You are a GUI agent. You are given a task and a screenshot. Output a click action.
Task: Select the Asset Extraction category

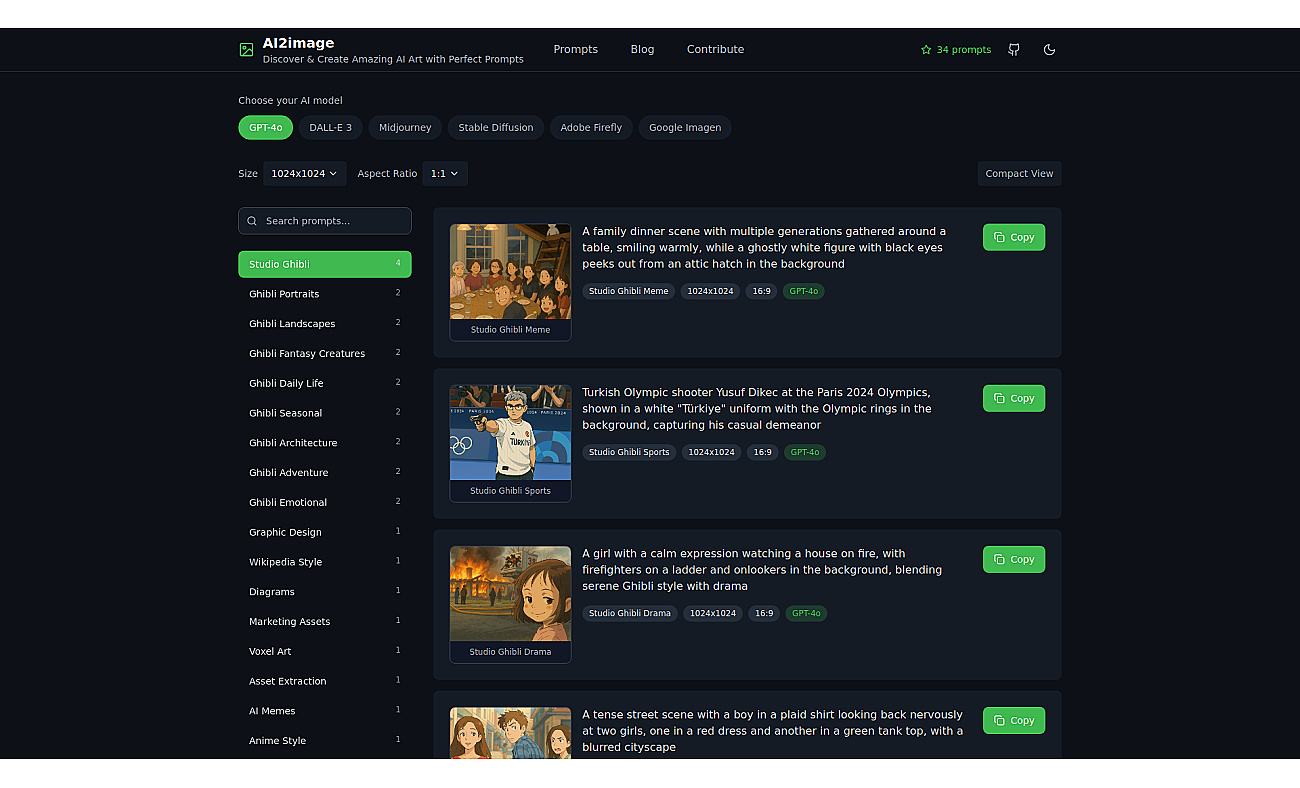pos(325,681)
